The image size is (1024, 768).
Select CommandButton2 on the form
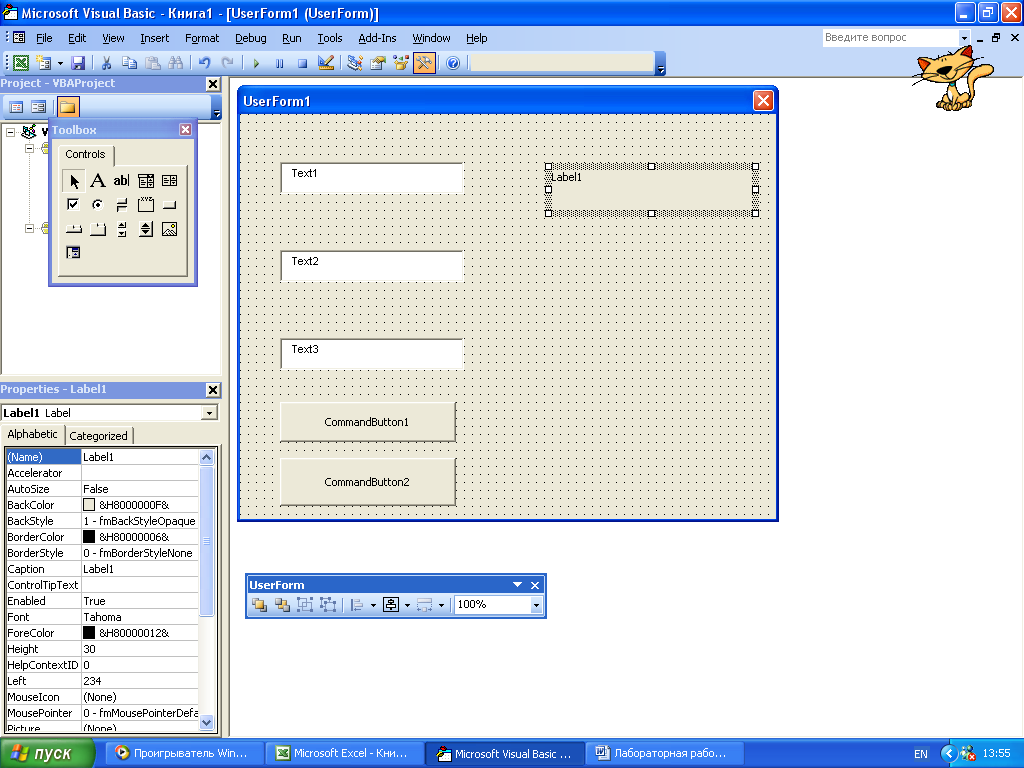click(368, 482)
